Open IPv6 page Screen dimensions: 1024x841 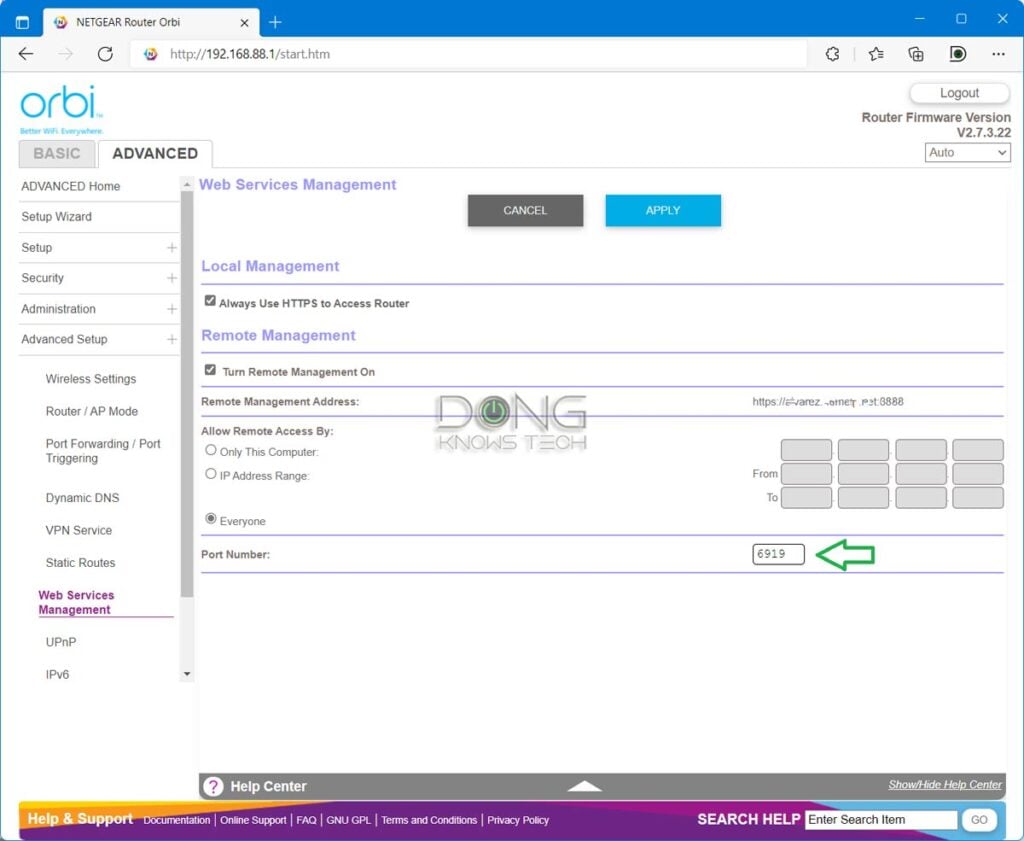point(57,674)
